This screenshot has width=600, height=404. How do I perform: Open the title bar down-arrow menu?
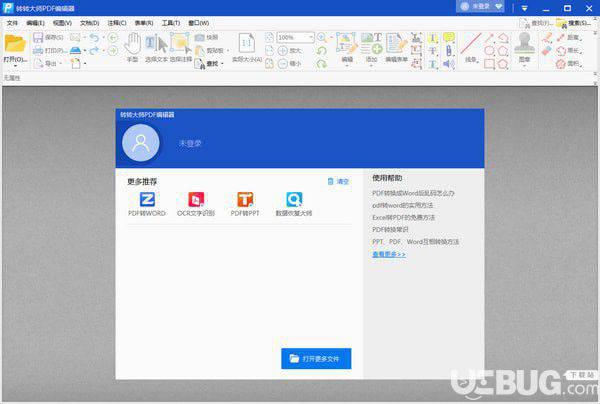525,8
